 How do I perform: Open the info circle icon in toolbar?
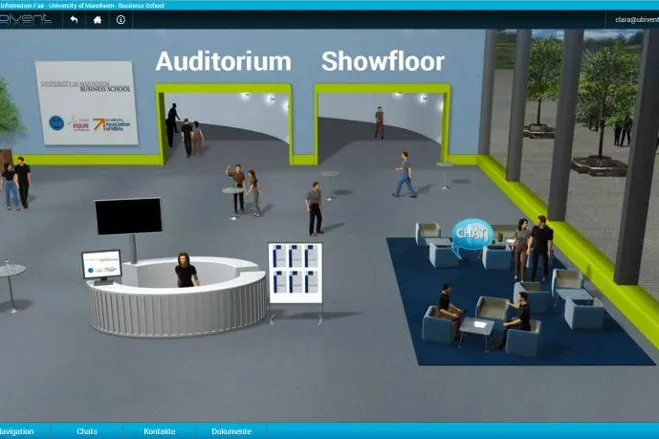point(121,20)
